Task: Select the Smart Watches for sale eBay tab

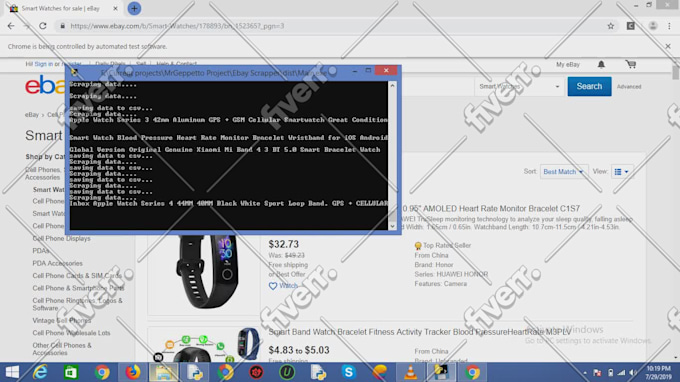Action: tap(64, 8)
